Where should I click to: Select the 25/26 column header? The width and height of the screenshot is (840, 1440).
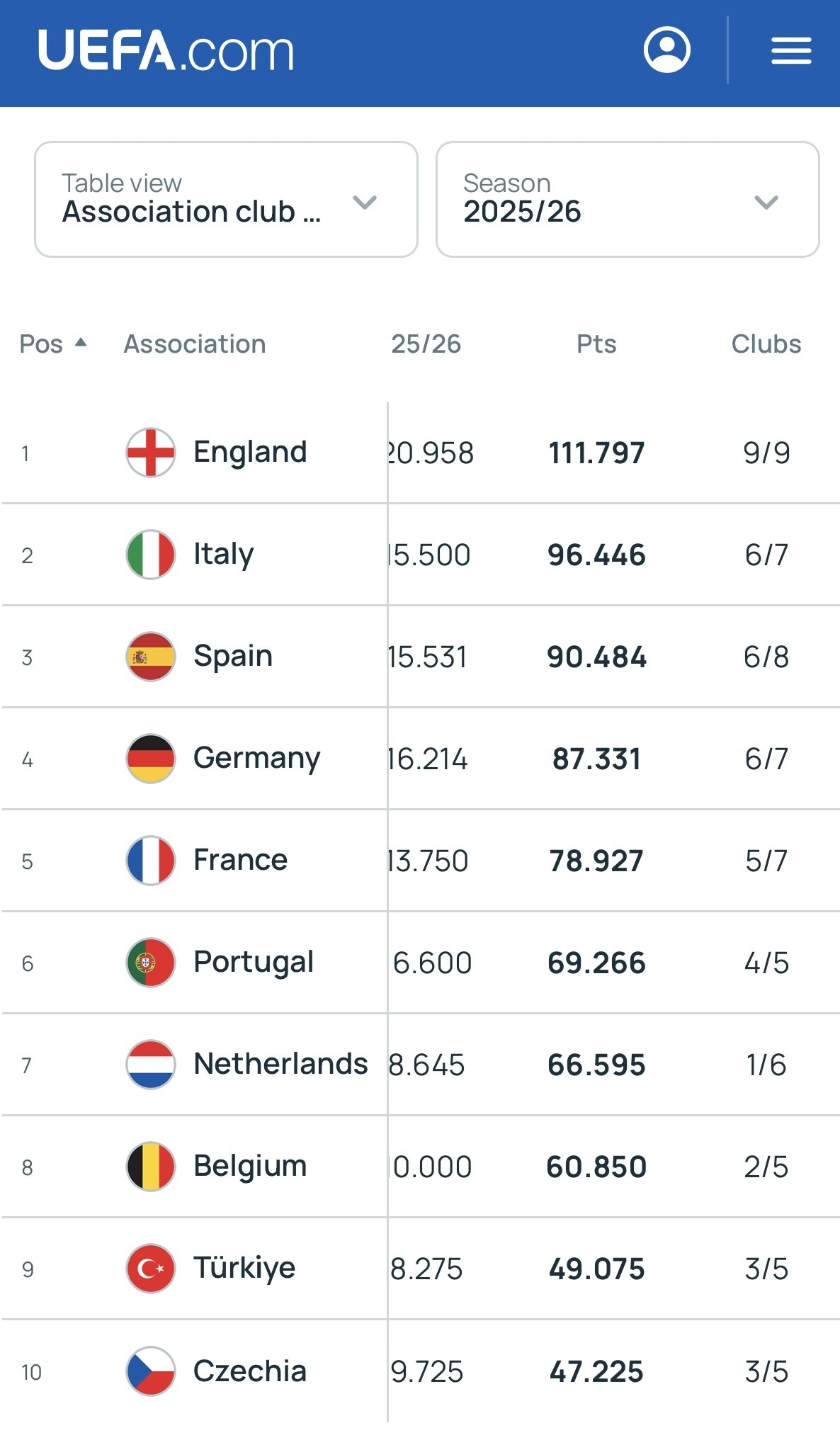(x=426, y=344)
